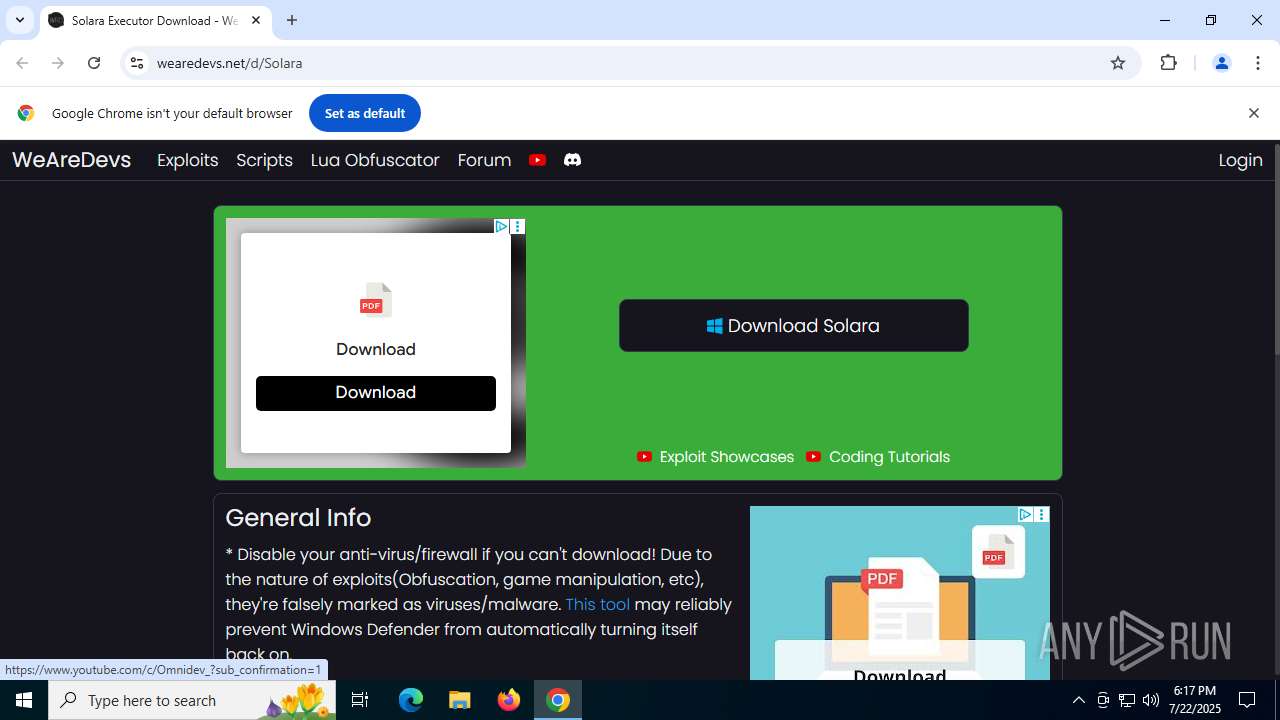Click the Login link
Viewport: 1280px width, 720px height.
(1240, 160)
